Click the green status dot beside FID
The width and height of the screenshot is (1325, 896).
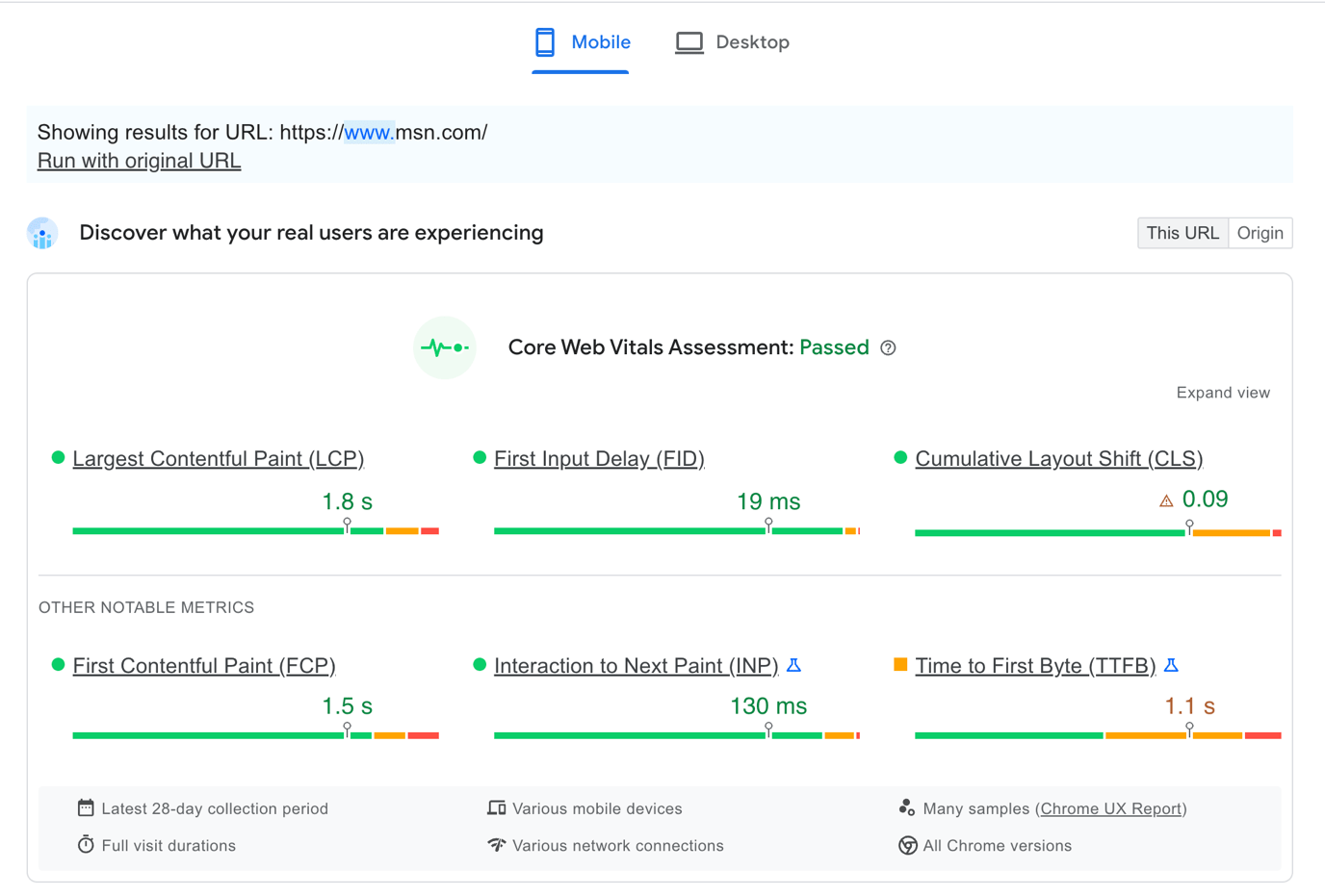tap(480, 457)
